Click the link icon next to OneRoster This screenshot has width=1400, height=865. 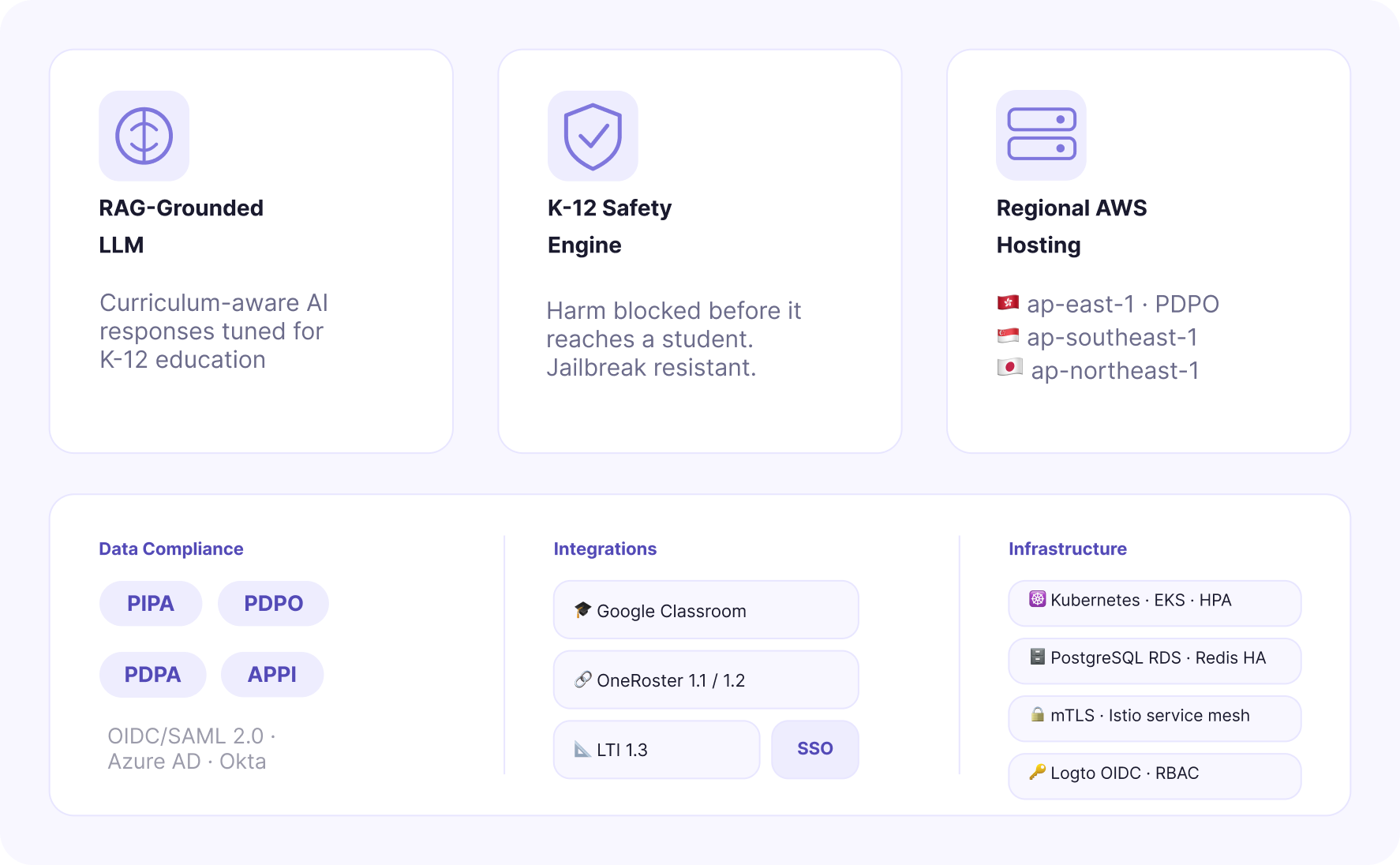point(582,680)
